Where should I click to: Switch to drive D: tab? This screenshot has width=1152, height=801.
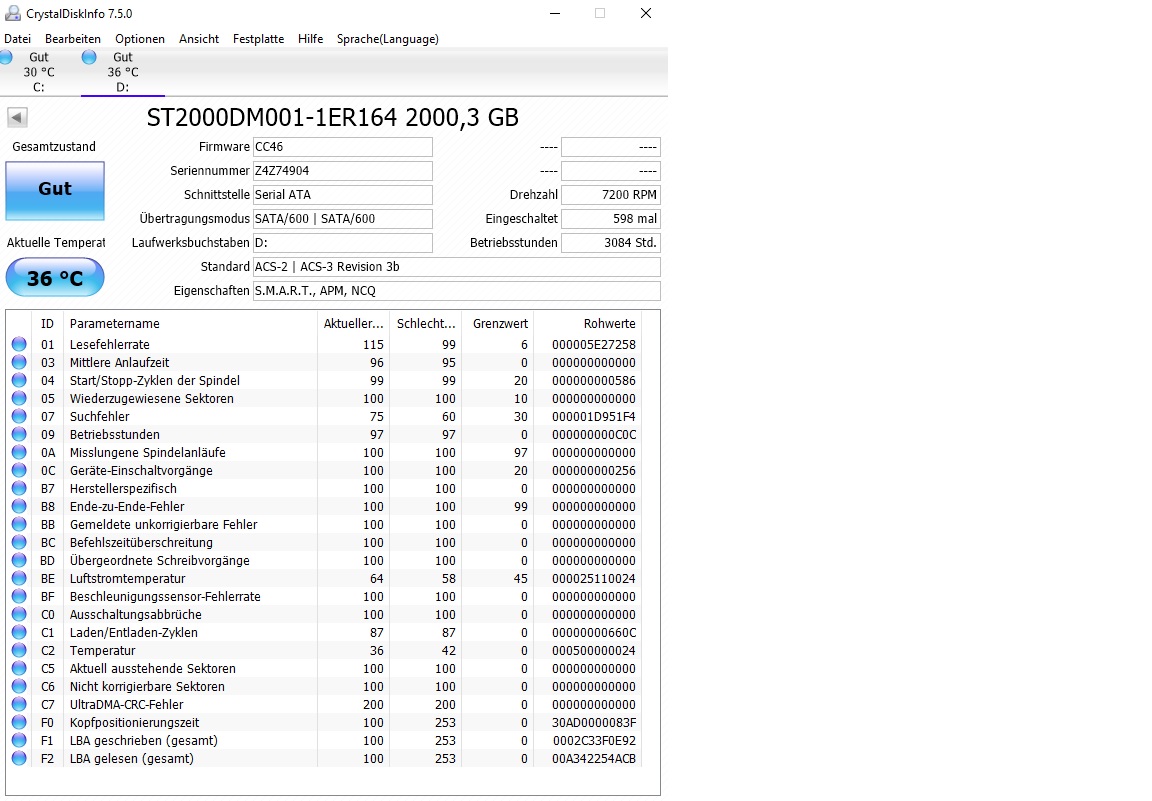coord(123,72)
